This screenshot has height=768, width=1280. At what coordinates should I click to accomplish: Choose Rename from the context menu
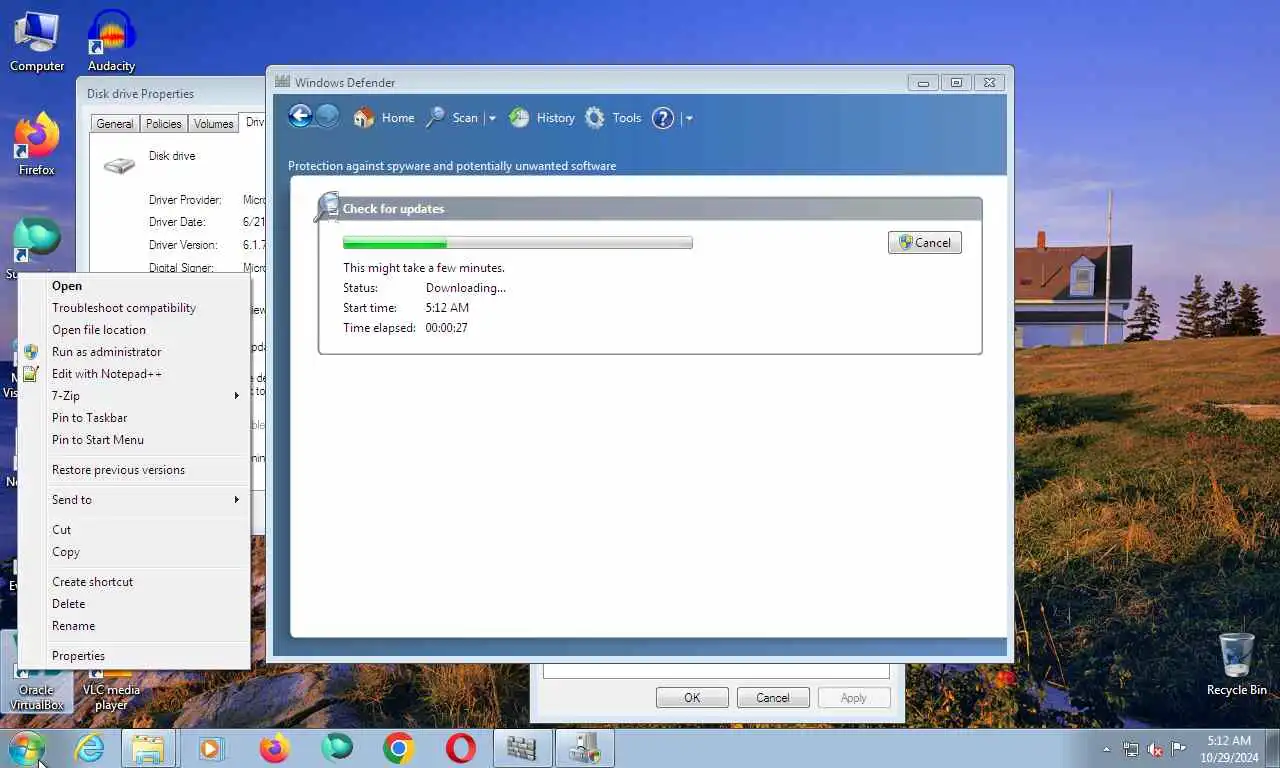tap(134, 626)
